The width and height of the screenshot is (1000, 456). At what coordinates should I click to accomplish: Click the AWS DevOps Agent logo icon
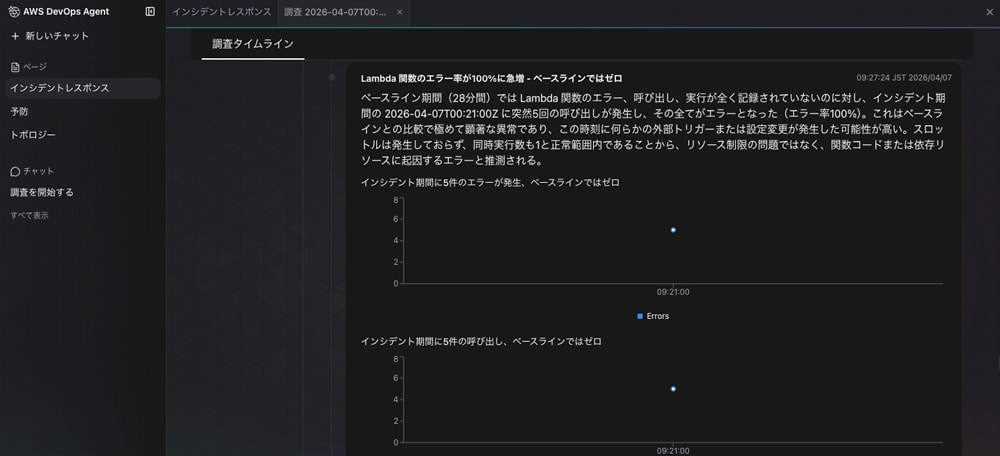(x=14, y=11)
